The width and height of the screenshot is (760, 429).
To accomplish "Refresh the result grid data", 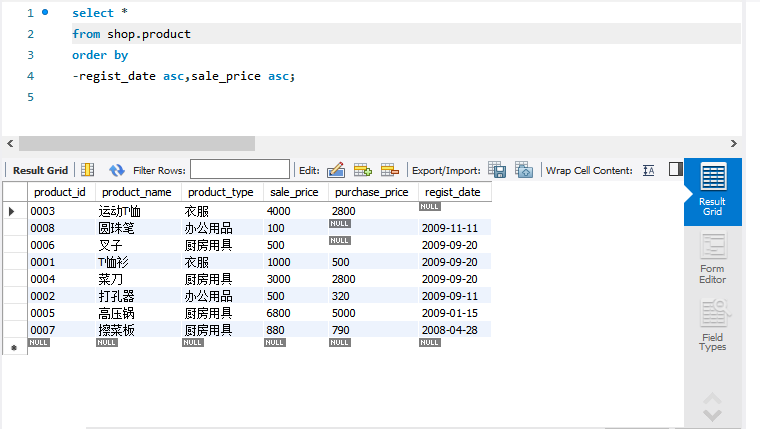I will 116,170.
